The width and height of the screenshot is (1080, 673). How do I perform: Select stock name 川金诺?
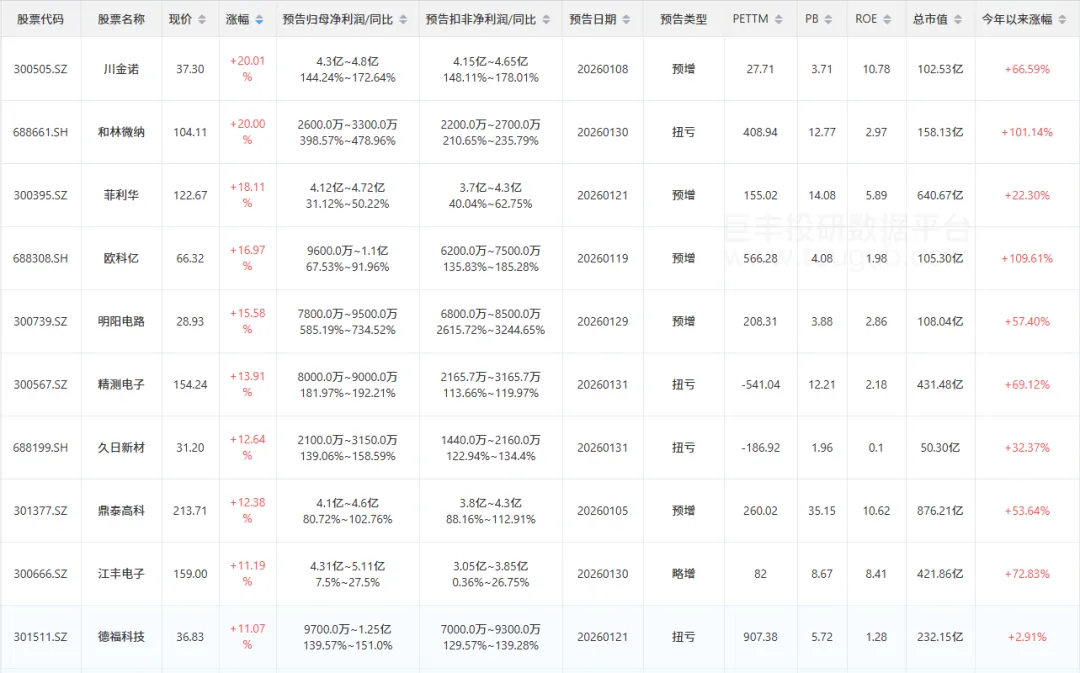[121, 70]
